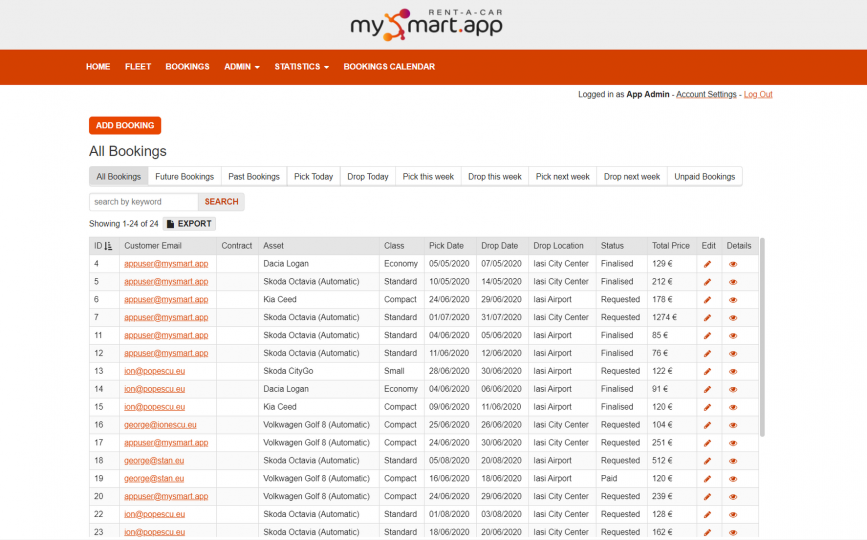View details eye icon for booking 18
Screen dimensions: 867x540
coord(733,461)
